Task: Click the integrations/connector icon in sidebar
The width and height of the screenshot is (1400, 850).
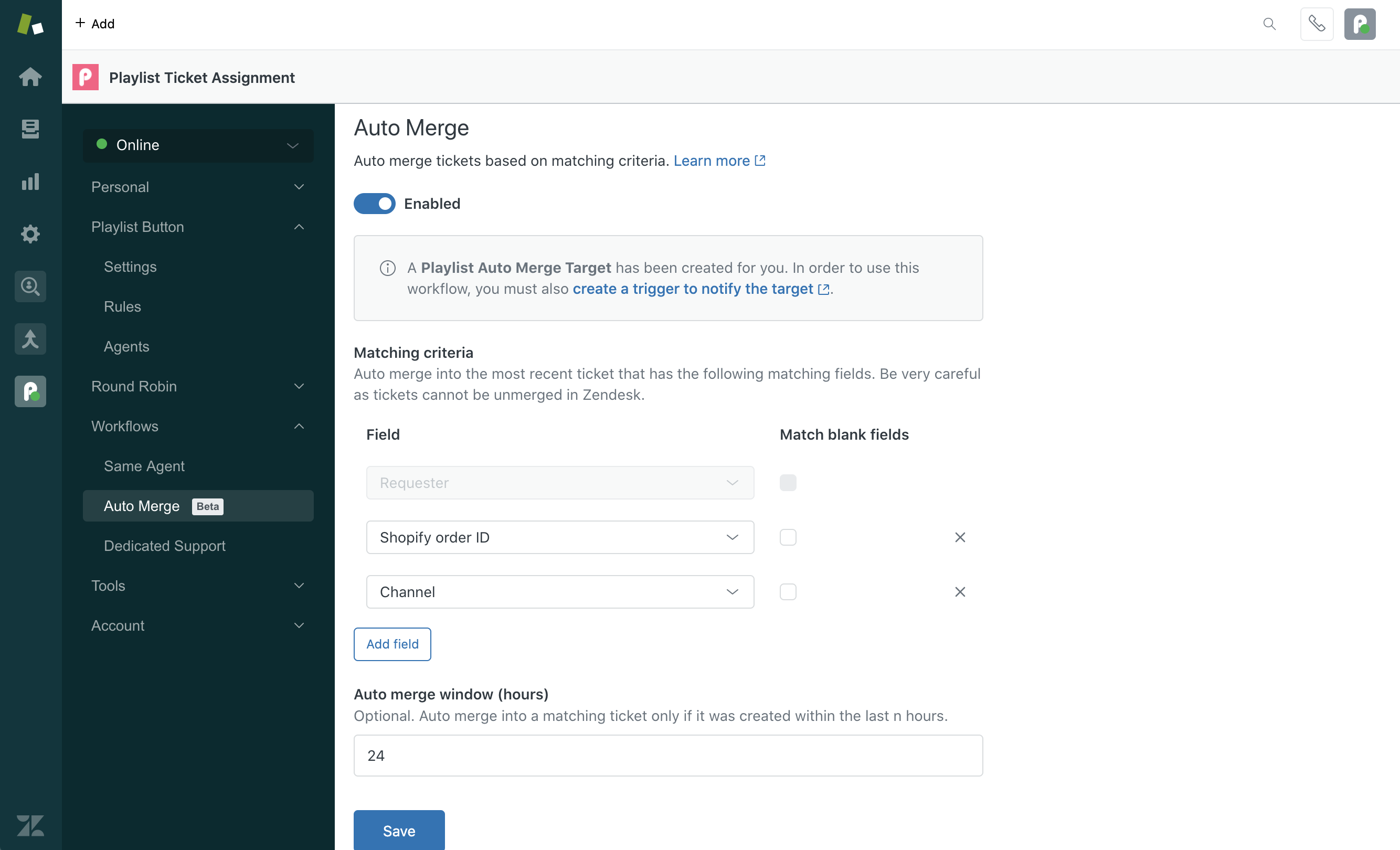Action: point(30,338)
